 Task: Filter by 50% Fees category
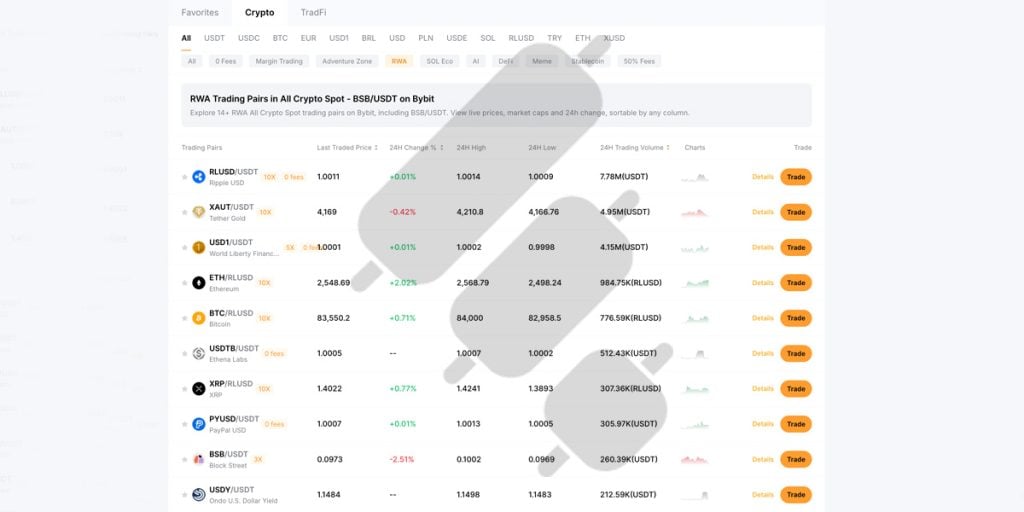tap(639, 61)
